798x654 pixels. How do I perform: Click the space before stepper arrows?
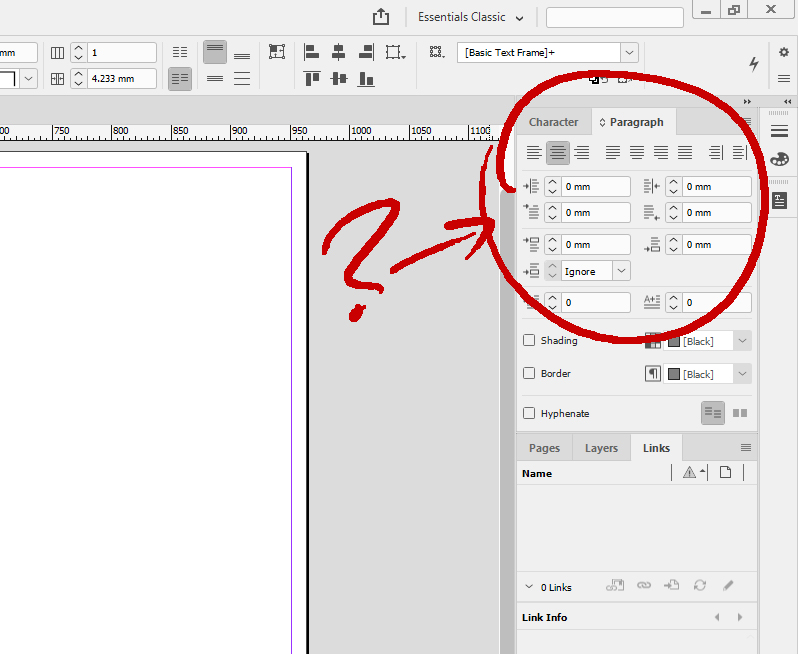553,244
